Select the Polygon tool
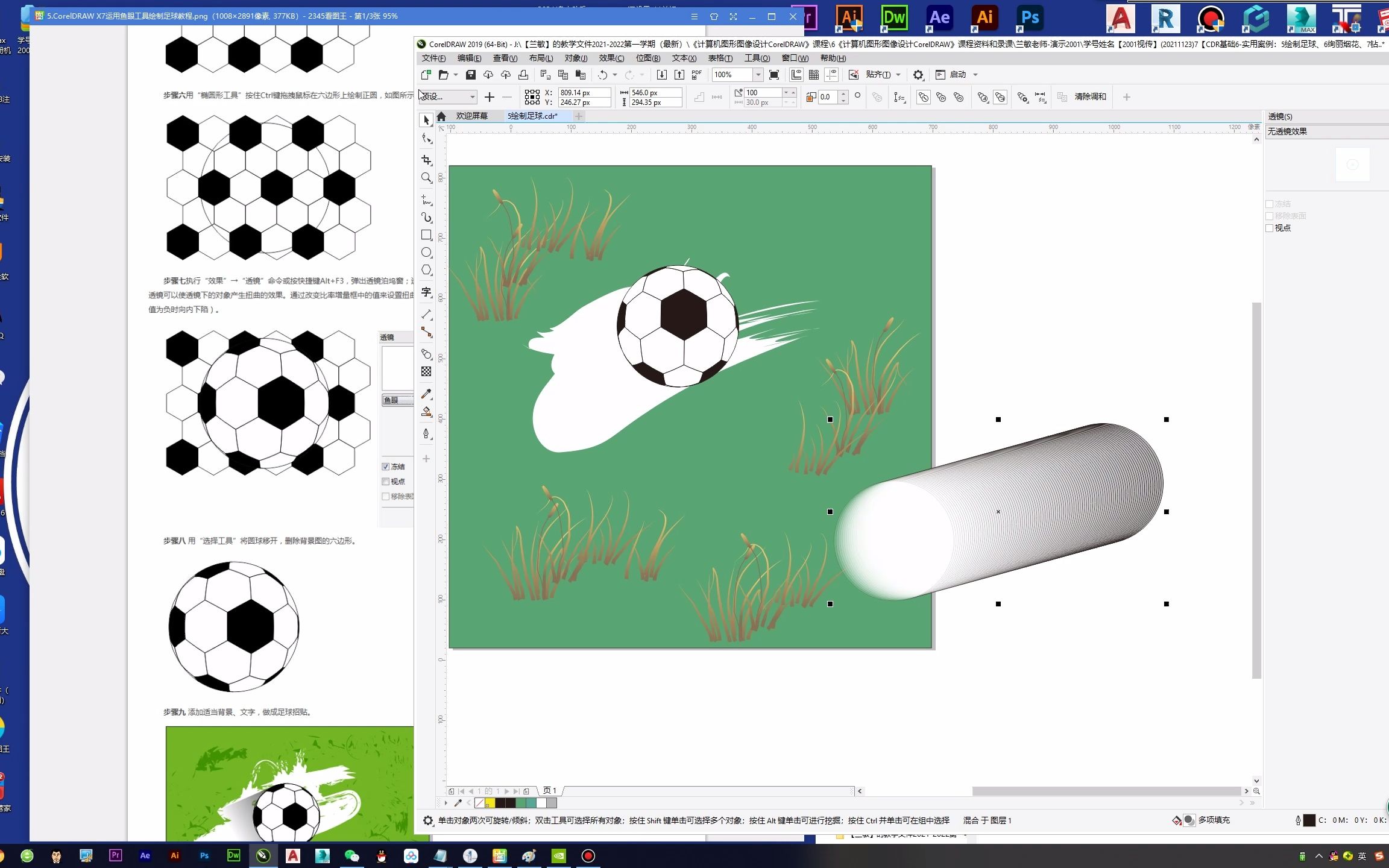This screenshot has width=1389, height=868. click(x=426, y=269)
